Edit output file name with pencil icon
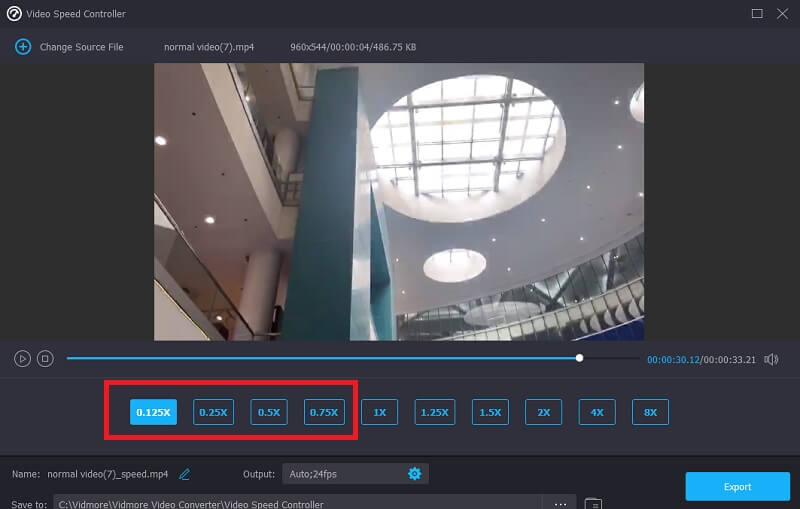Viewport: 800px width, 509px height. click(x=184, y=474)
